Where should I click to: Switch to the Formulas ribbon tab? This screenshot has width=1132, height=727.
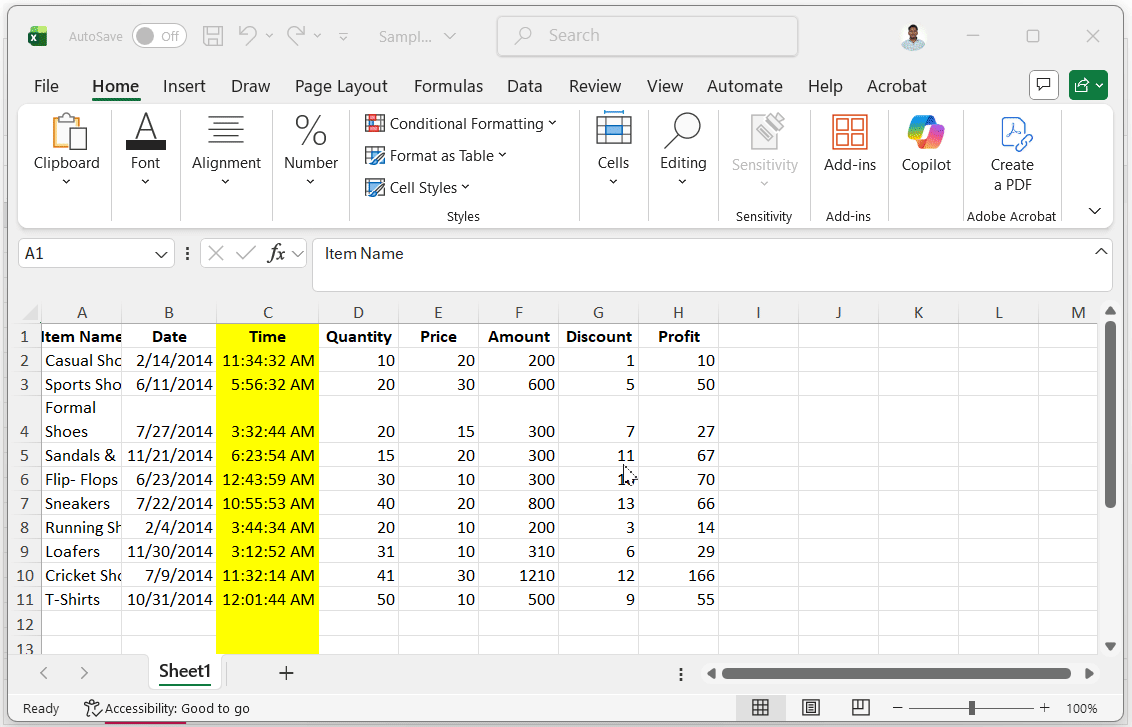[448, 86]
